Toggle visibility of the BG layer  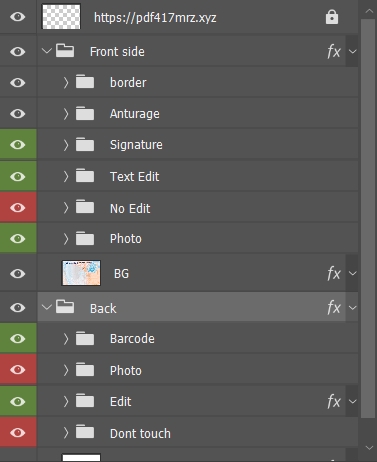(18, 274)
